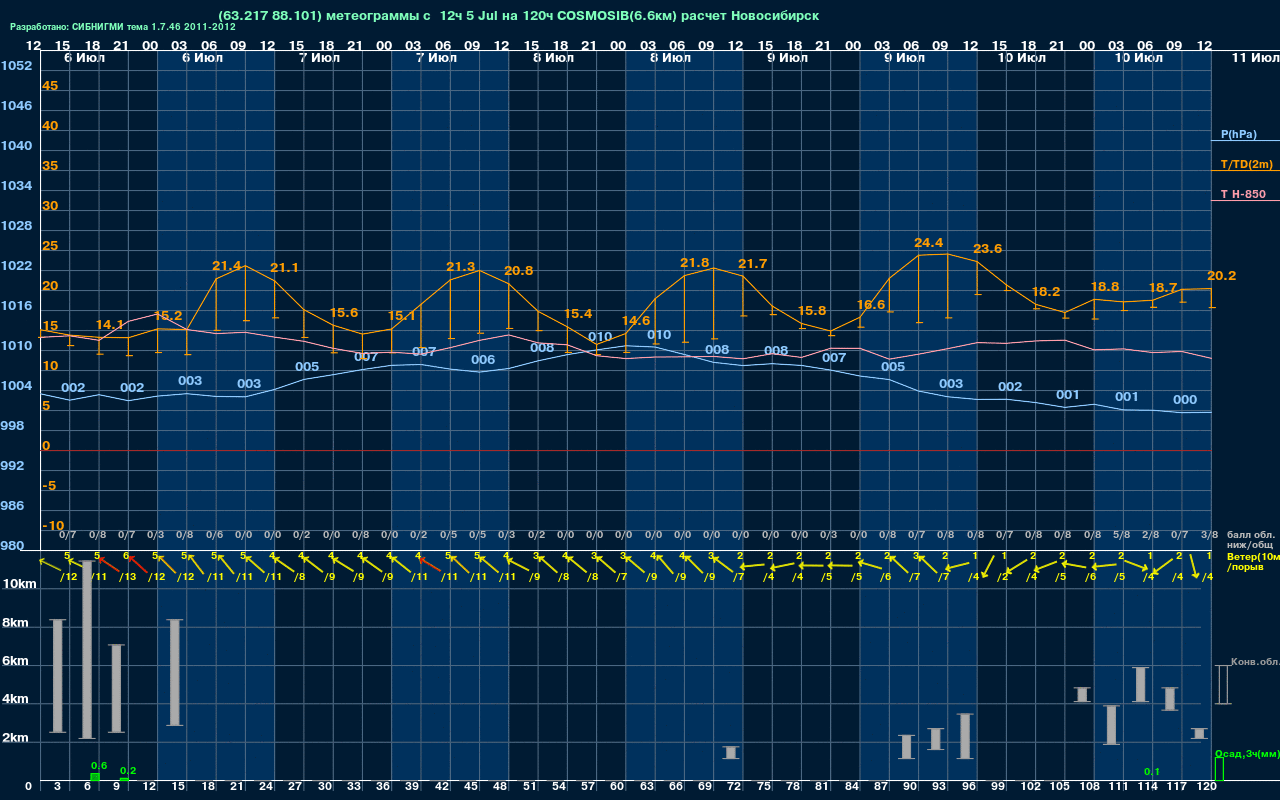This screenshot has width=1280, height=800.
Task: Click the 20.8 temperature label
Action: 519,271
